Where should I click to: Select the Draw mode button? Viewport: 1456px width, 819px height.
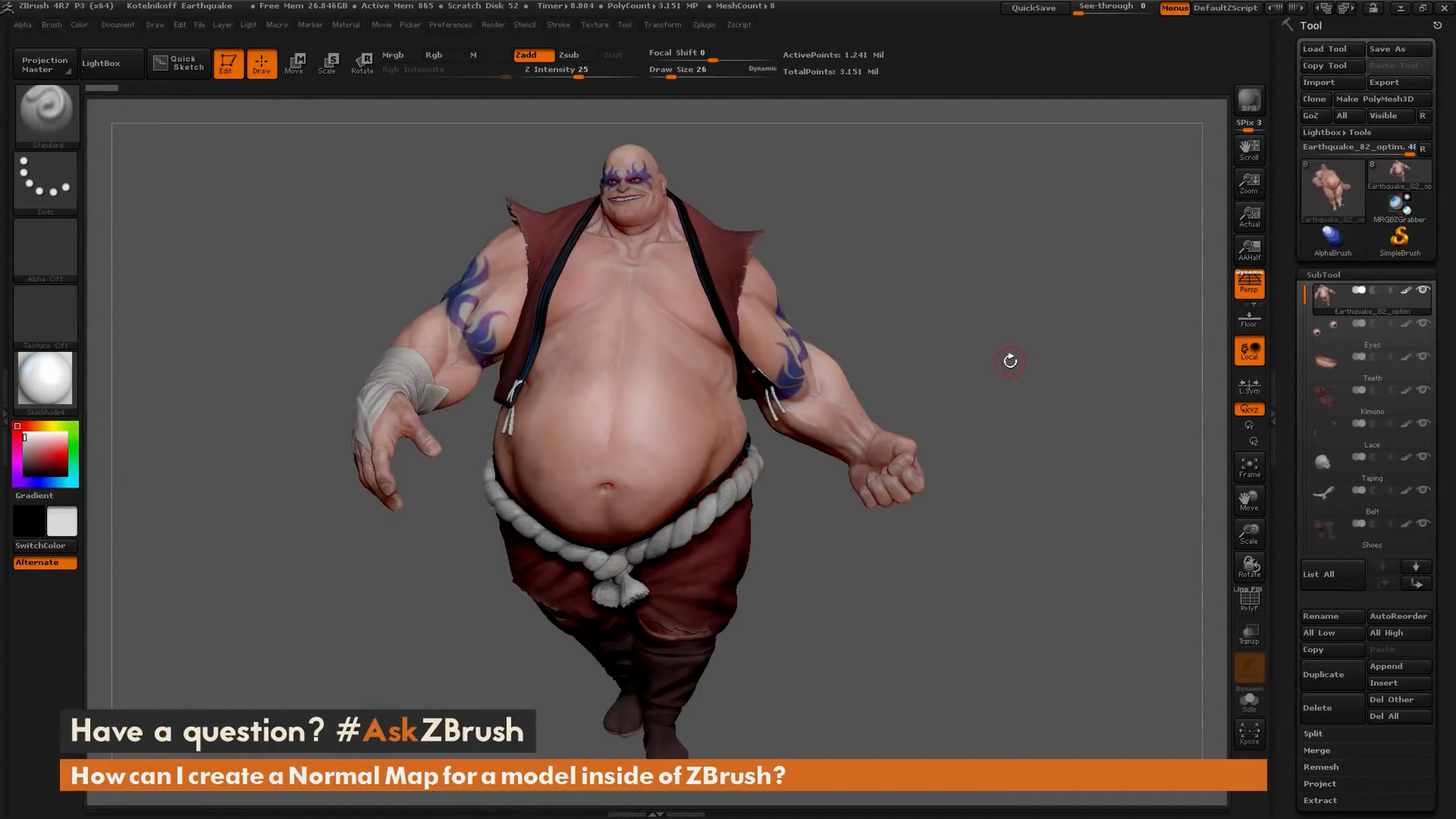coord(261,63)
